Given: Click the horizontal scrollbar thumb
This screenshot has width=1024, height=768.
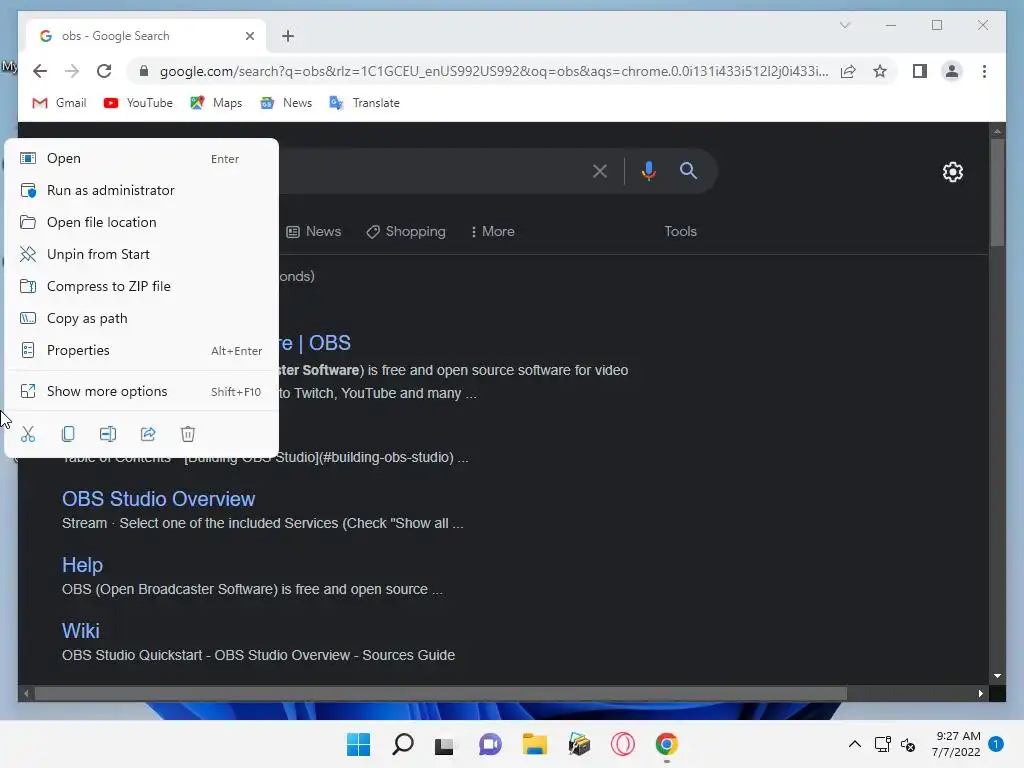Looking at the screenshot, I should 441,694.
